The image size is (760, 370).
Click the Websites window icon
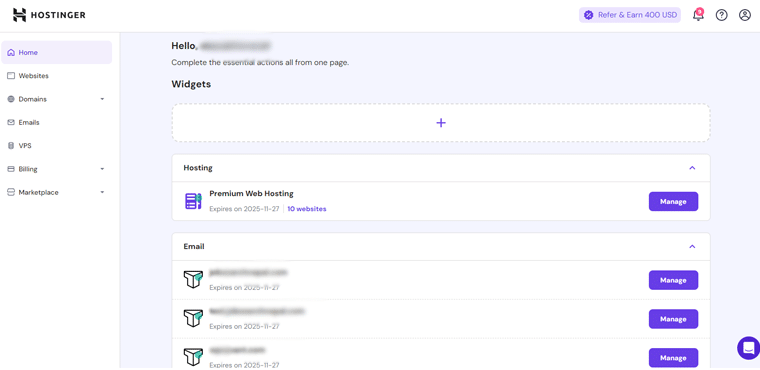11,76
